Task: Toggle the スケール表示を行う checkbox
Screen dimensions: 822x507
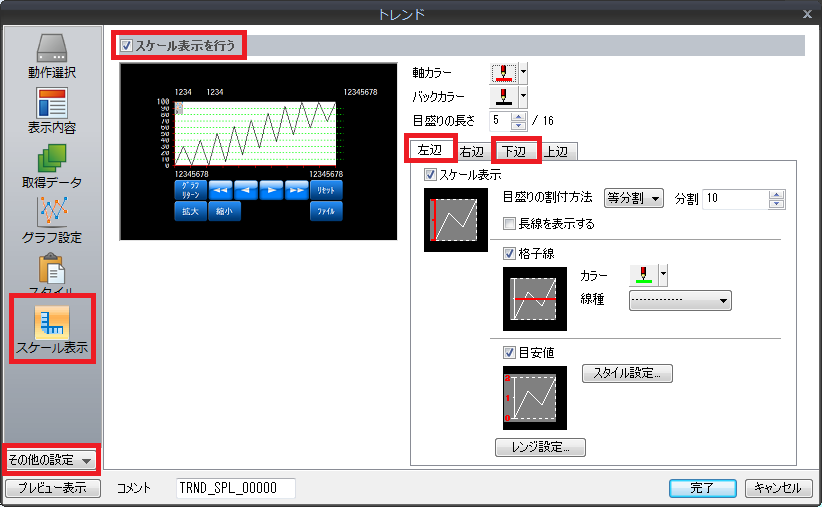Action: click(126, 45)
